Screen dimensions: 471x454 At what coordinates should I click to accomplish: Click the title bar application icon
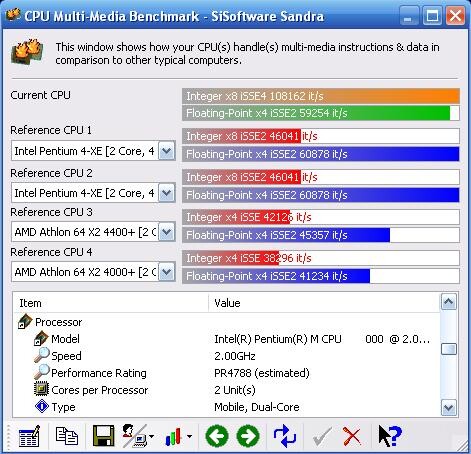[13, 15]
